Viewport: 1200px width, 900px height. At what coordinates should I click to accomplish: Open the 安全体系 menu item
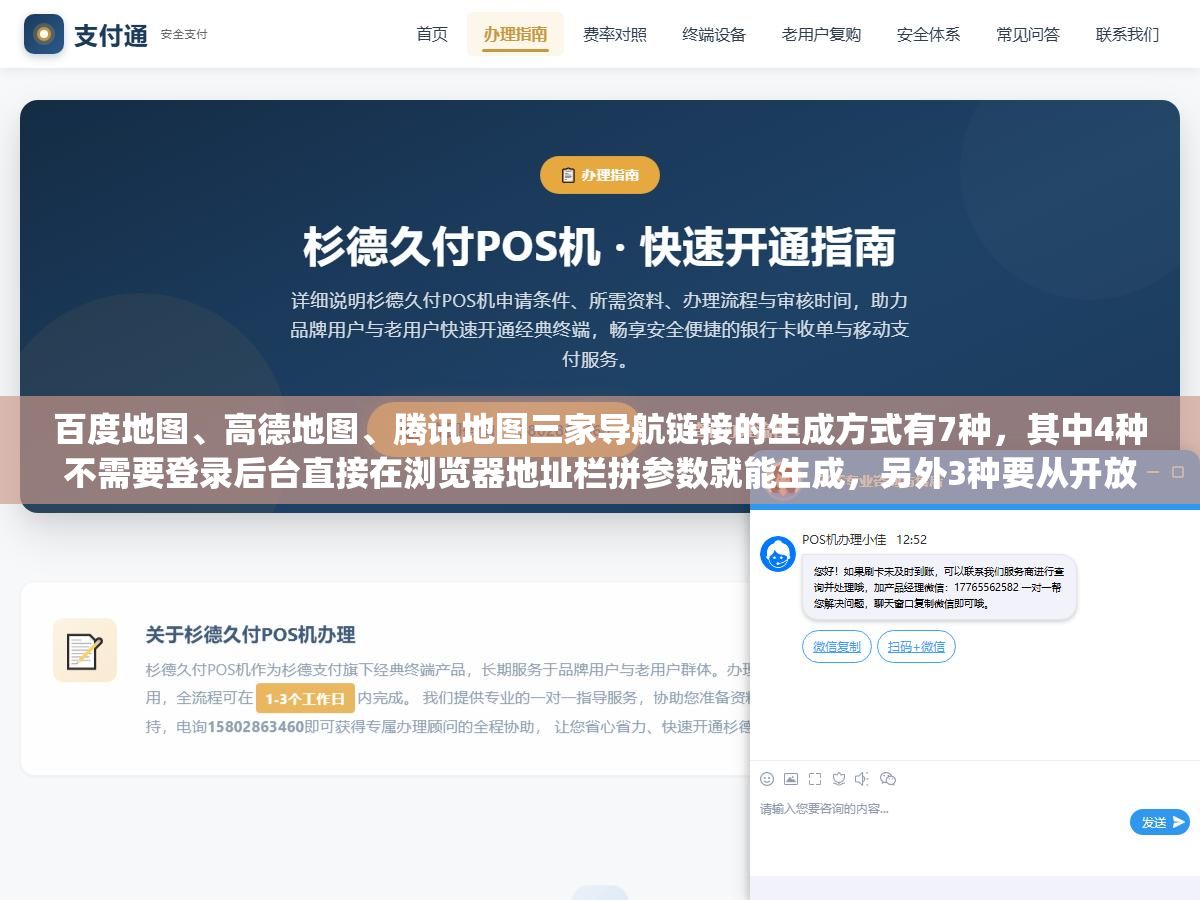point(928,34)
